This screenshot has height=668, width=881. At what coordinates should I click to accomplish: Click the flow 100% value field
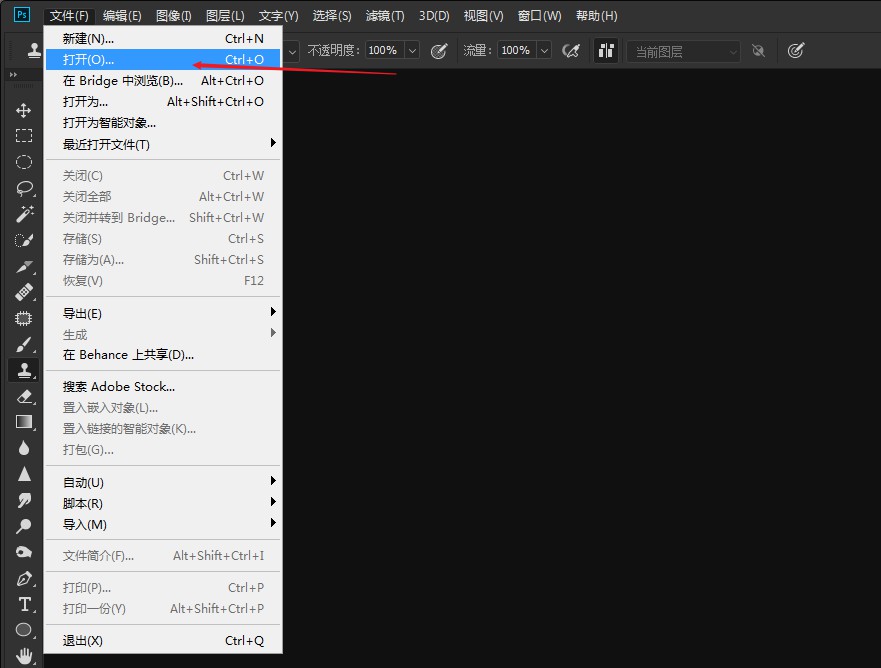tap(517, 51)
